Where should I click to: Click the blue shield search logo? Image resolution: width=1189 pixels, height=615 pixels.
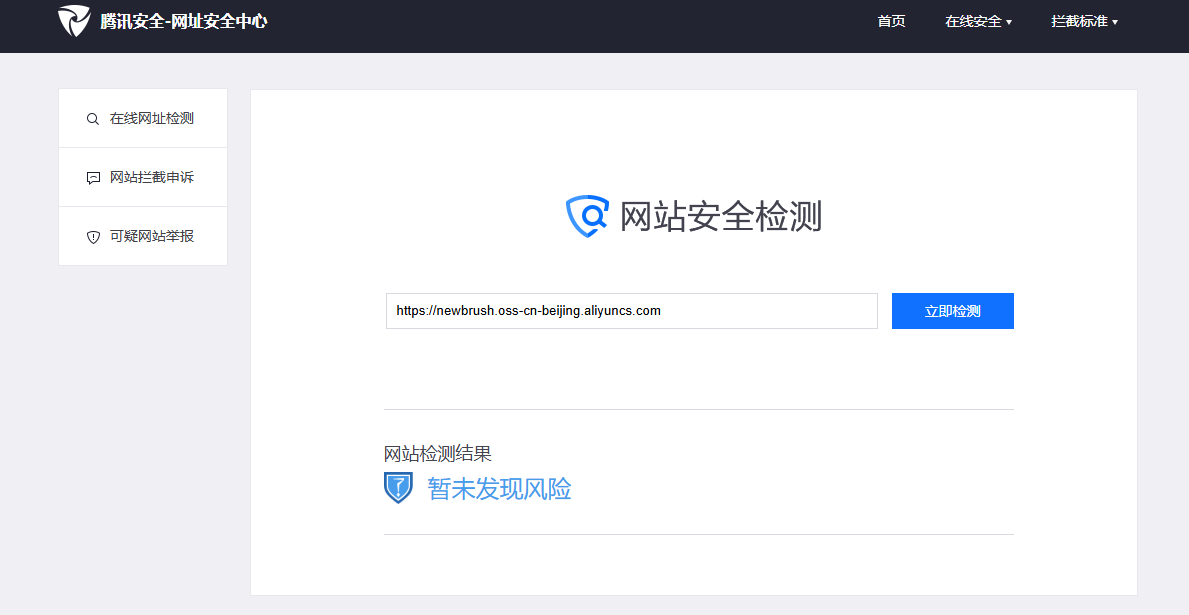point(588,216)
